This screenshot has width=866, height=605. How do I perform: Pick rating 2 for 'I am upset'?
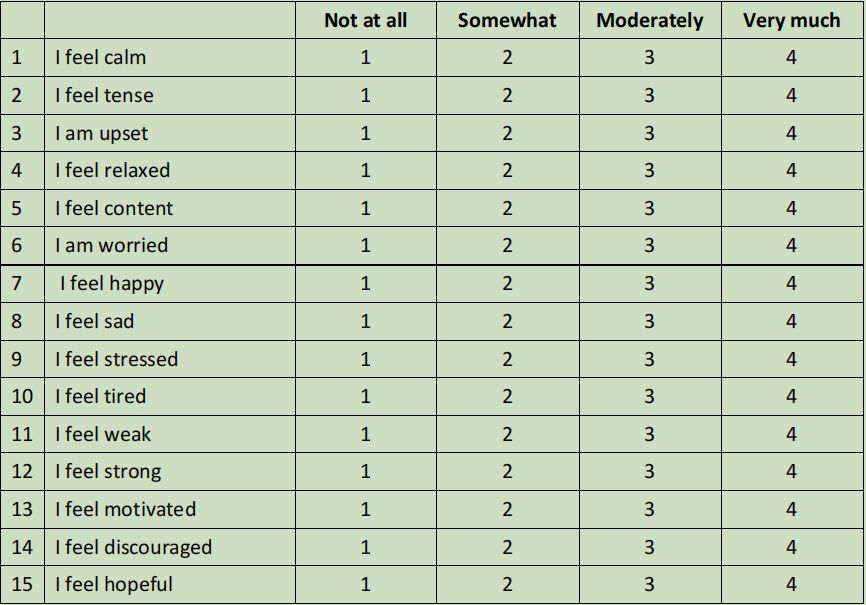coord(507,133)
